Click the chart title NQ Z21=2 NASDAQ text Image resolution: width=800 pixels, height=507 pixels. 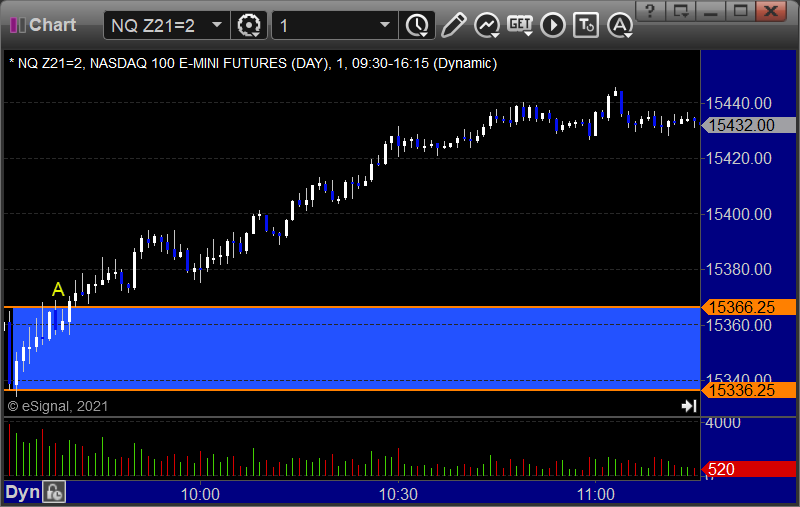253,63
